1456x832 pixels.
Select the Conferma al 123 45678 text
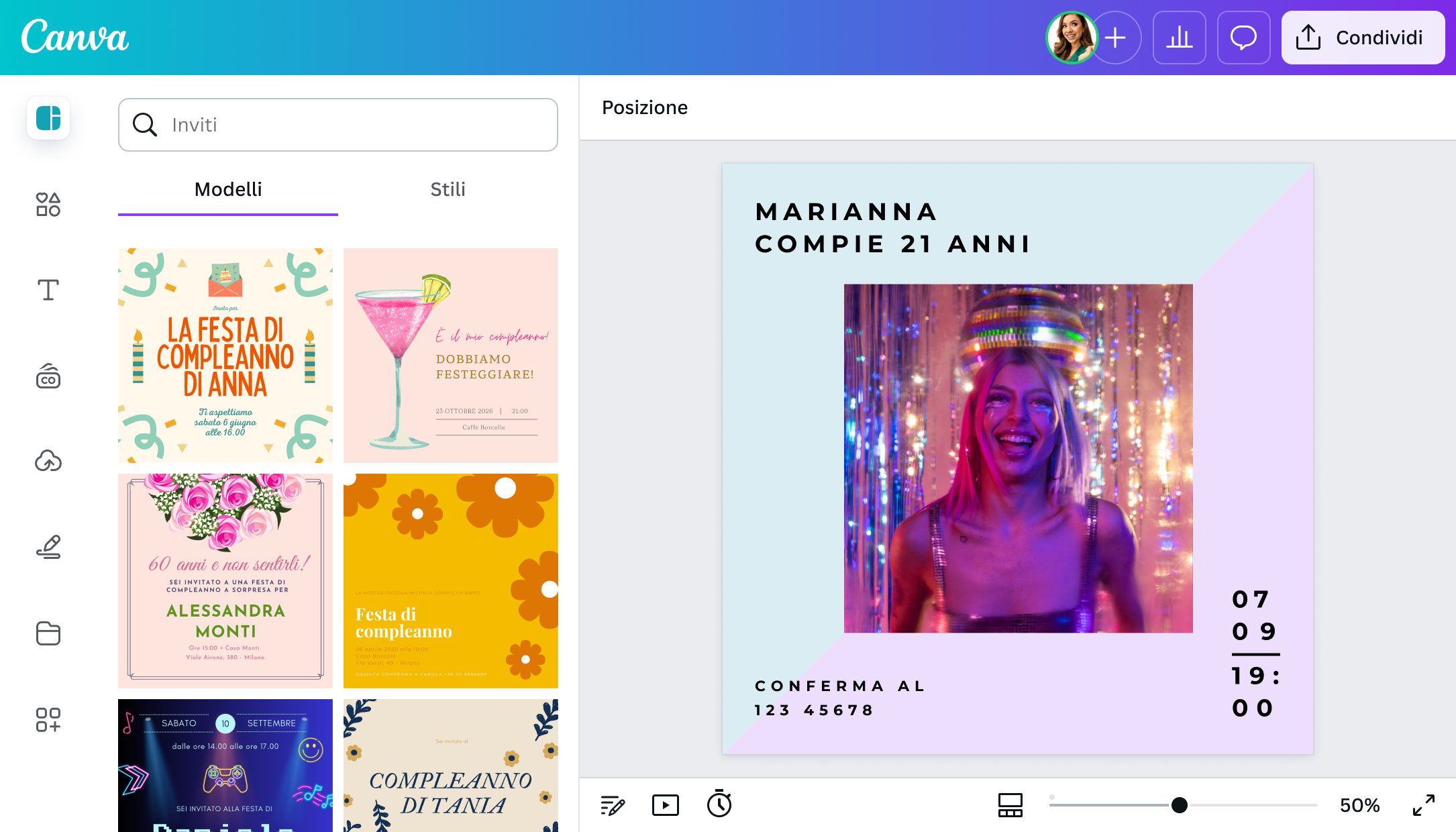840,698
